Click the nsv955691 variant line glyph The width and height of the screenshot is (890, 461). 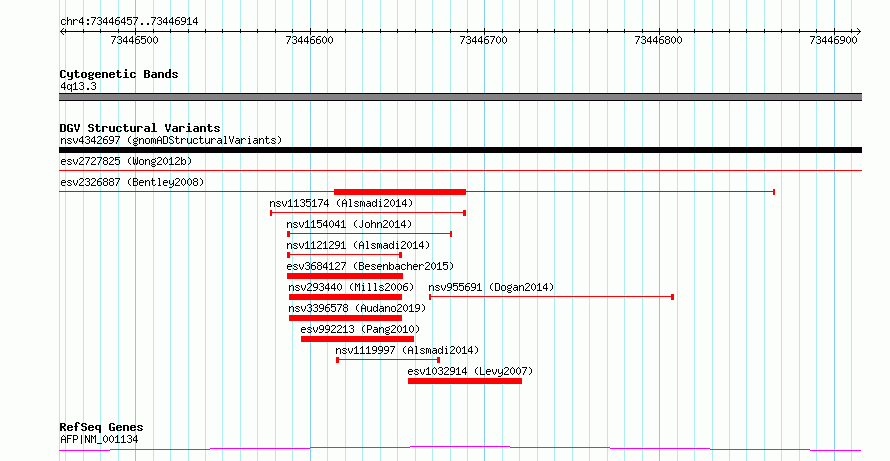point(551,297)
